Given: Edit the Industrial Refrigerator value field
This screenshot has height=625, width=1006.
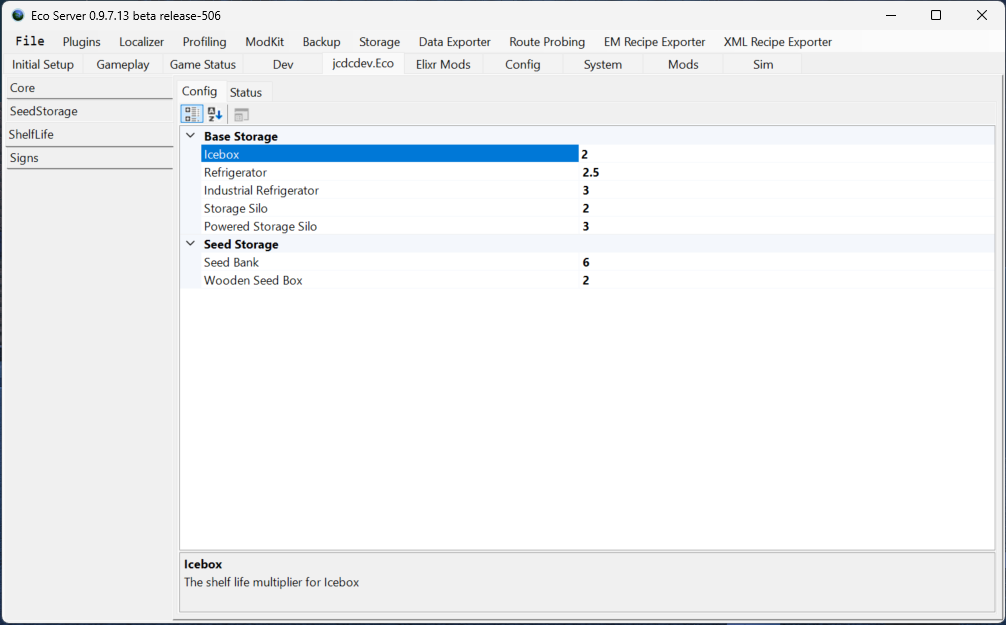Looking at the screenshot, I should coord(787,190).
